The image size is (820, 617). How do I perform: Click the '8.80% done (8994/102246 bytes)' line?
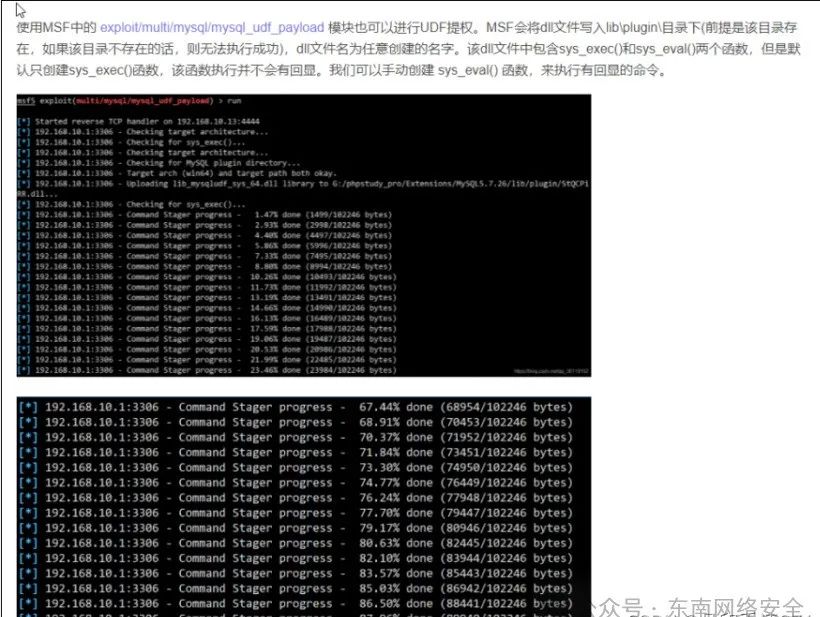[205, 266]
